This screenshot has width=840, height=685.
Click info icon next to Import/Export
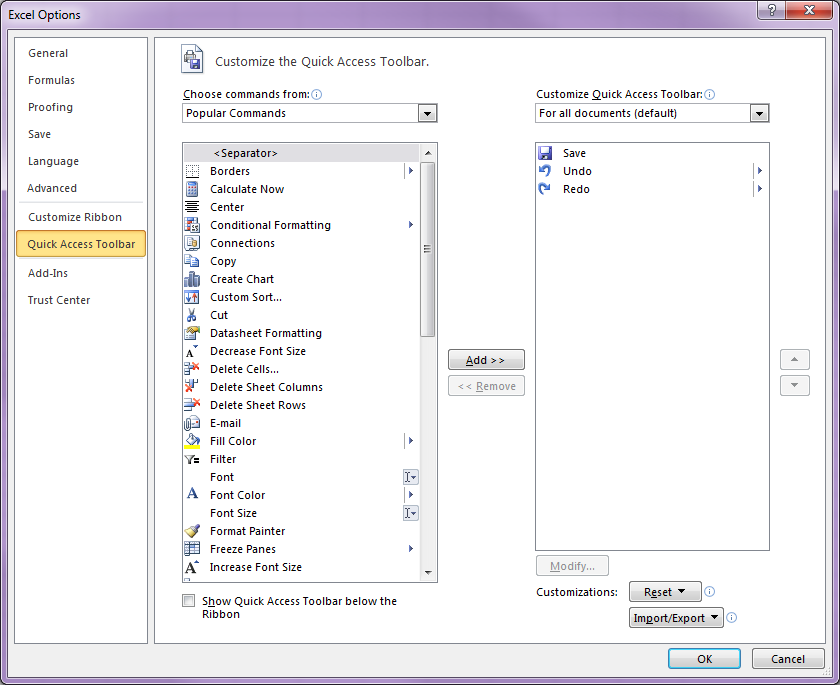(731, 618)
